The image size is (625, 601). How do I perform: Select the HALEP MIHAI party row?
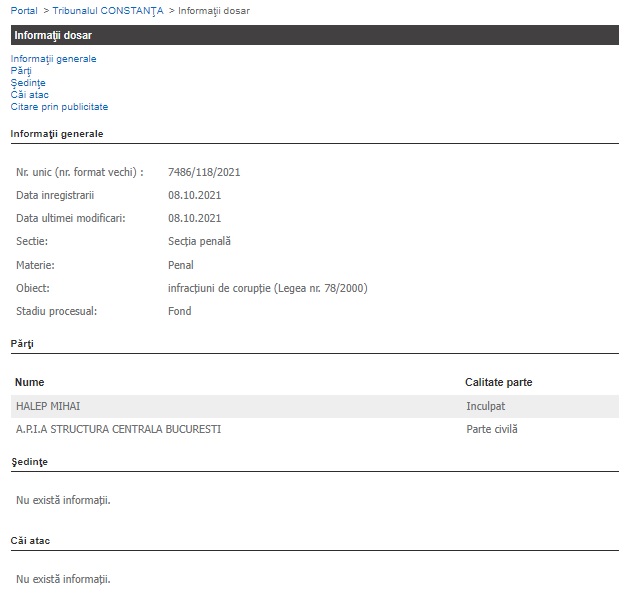(315, 407)
